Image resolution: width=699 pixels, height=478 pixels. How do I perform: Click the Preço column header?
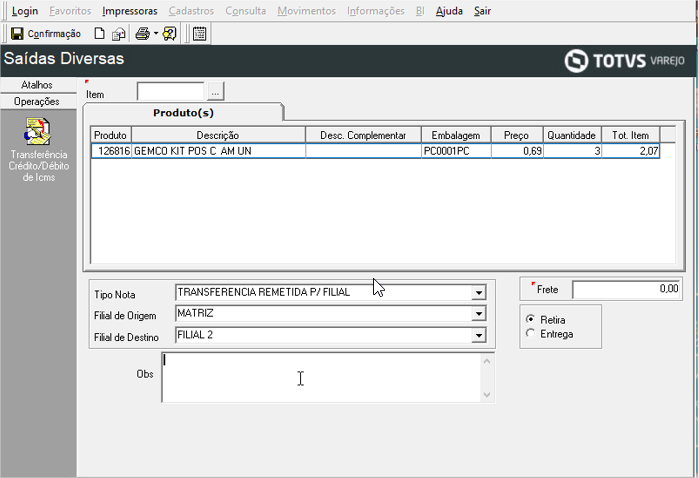pyautogui.click(x=517, y=135)
